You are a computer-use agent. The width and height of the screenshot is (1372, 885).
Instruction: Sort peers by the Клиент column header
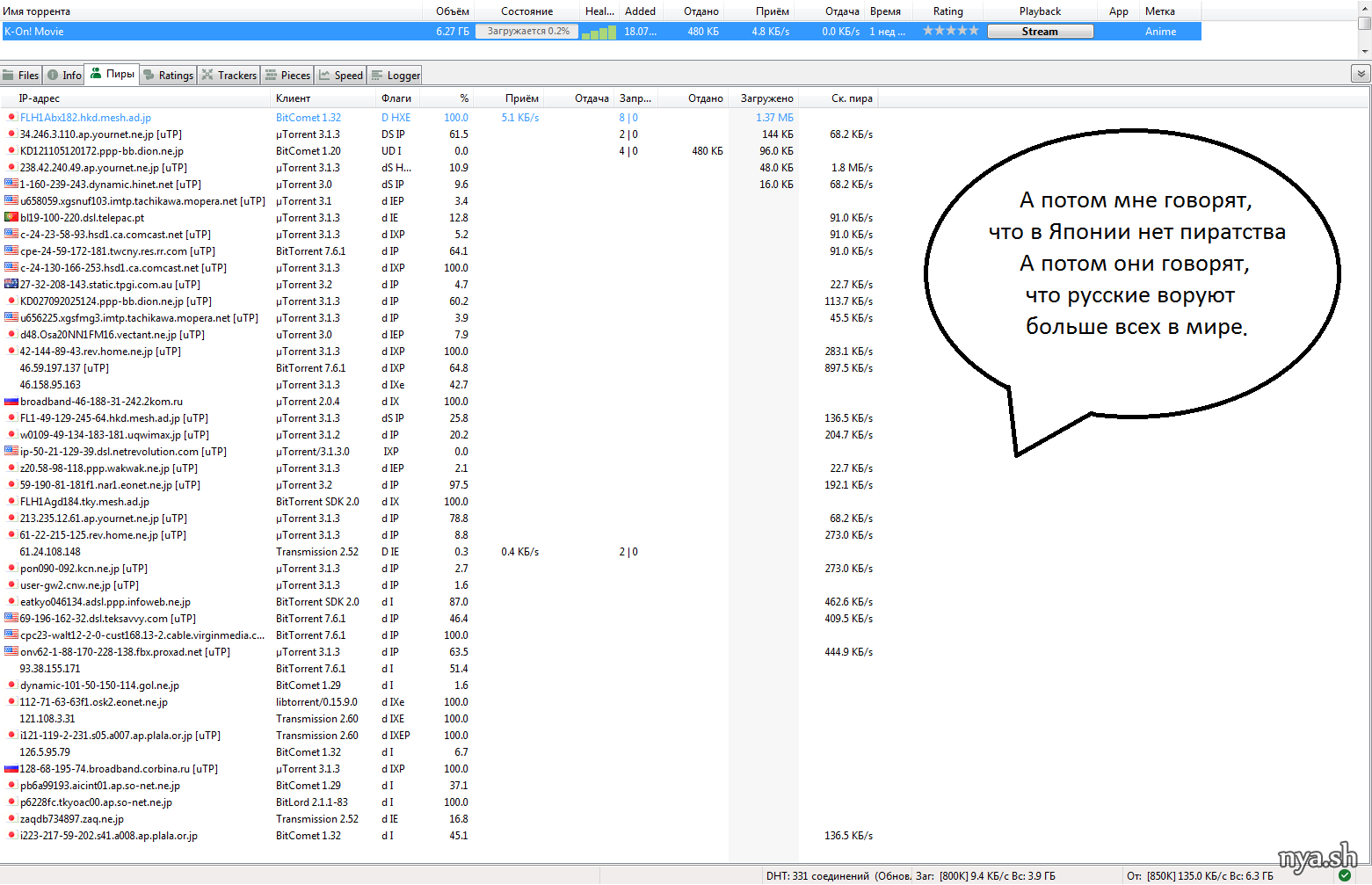pyautogui.click(x=294, y=98)
